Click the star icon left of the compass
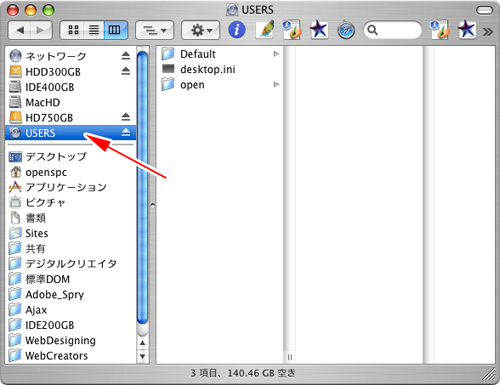Screen dimensions: 500x385 point(319,29)
